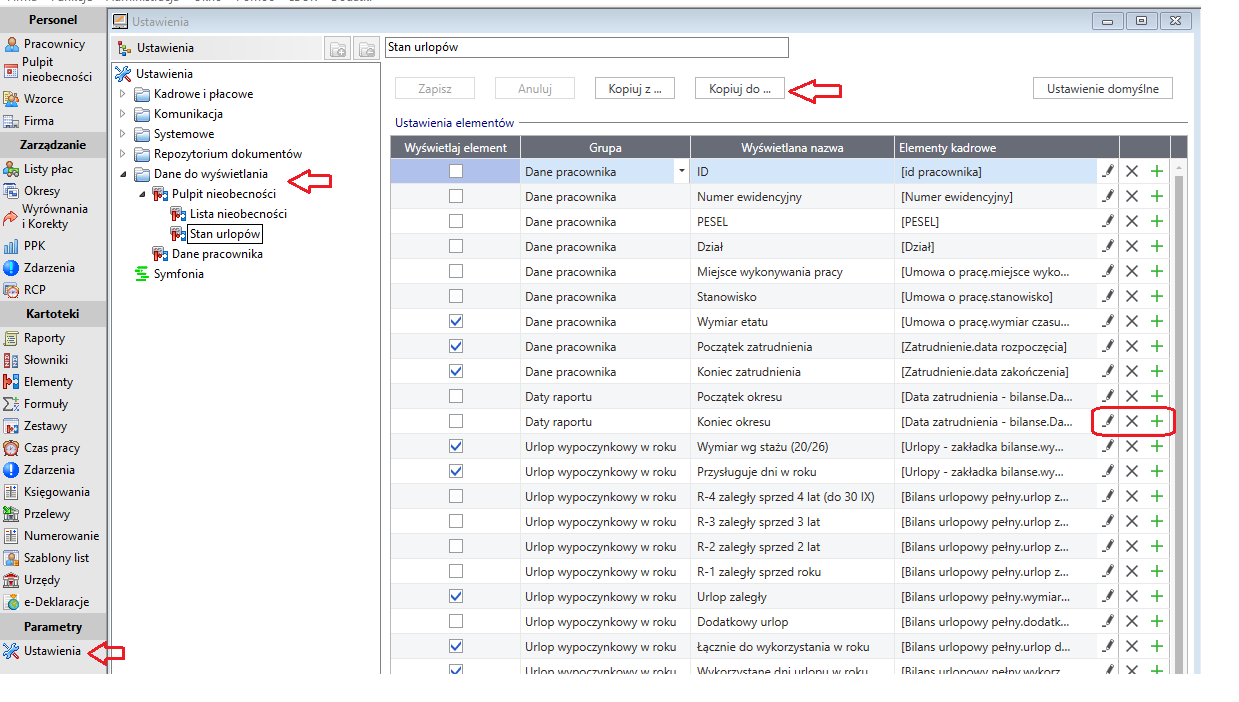Select Symfonia in the settings tree

coord(179,274)
